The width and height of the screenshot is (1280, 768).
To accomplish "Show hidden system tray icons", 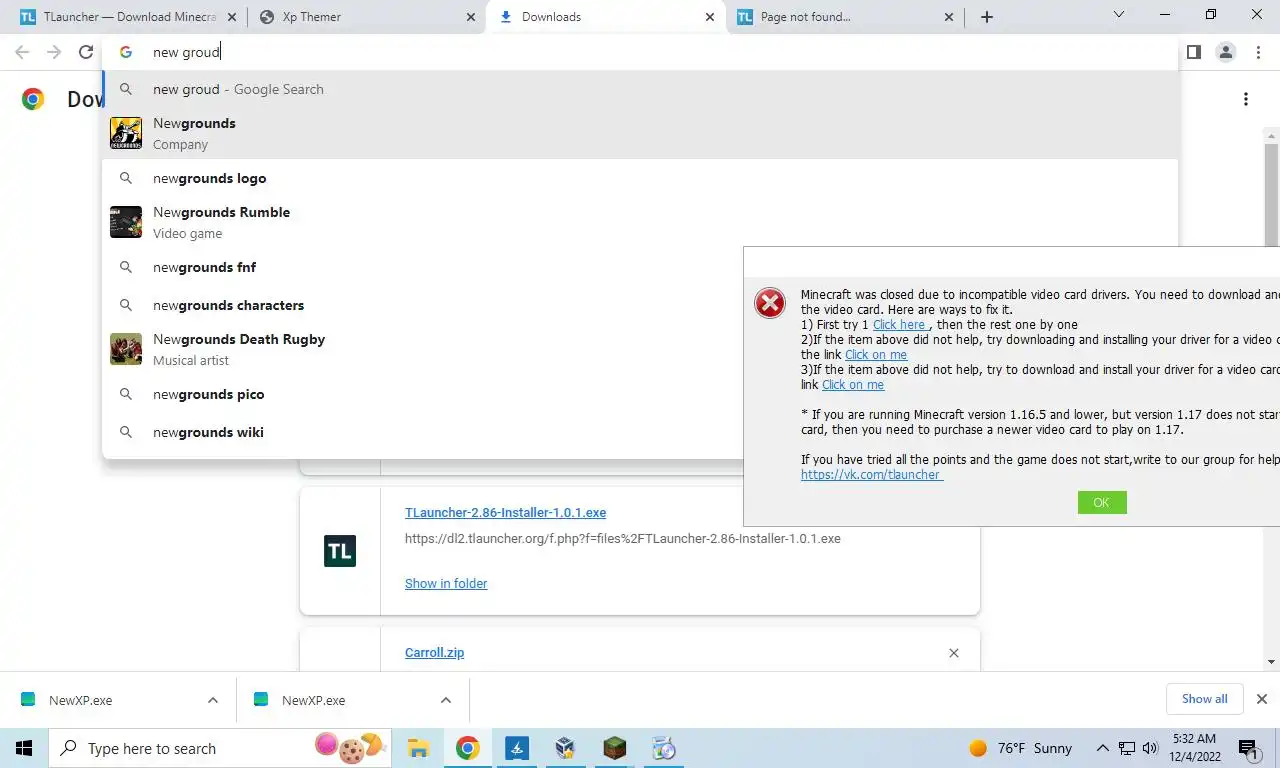I will [1103, 748].
